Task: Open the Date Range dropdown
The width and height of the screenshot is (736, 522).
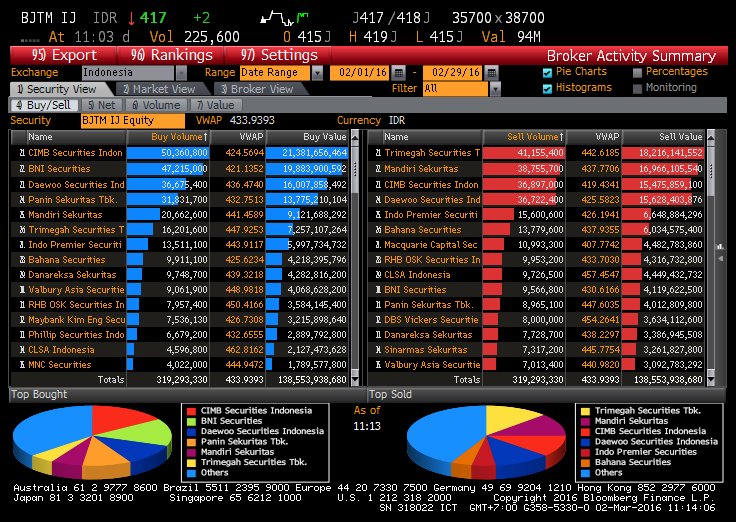Action: click(318, 73)
